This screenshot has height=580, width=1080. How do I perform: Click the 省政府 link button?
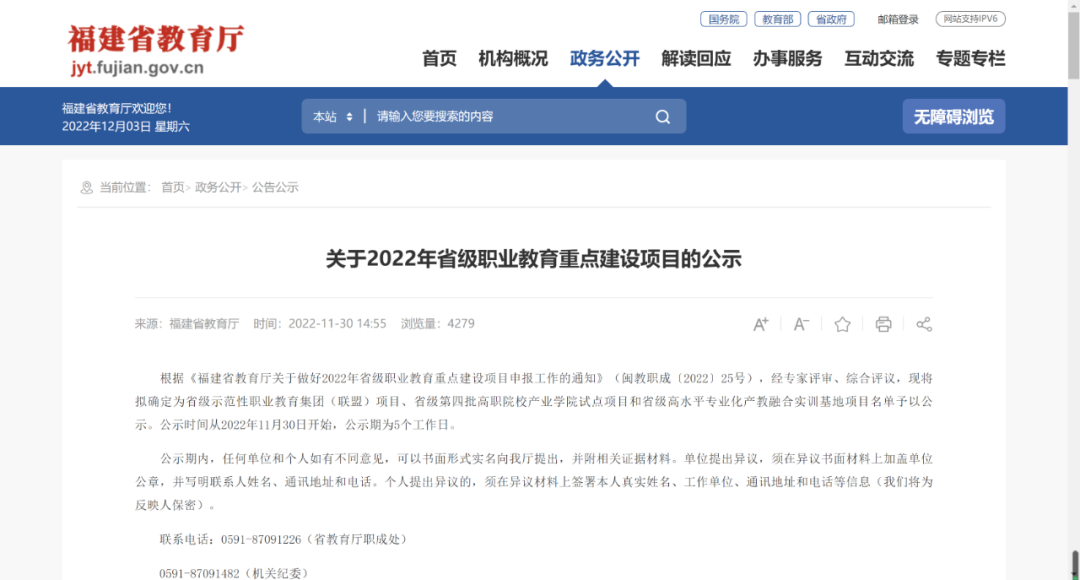[831, 19]
